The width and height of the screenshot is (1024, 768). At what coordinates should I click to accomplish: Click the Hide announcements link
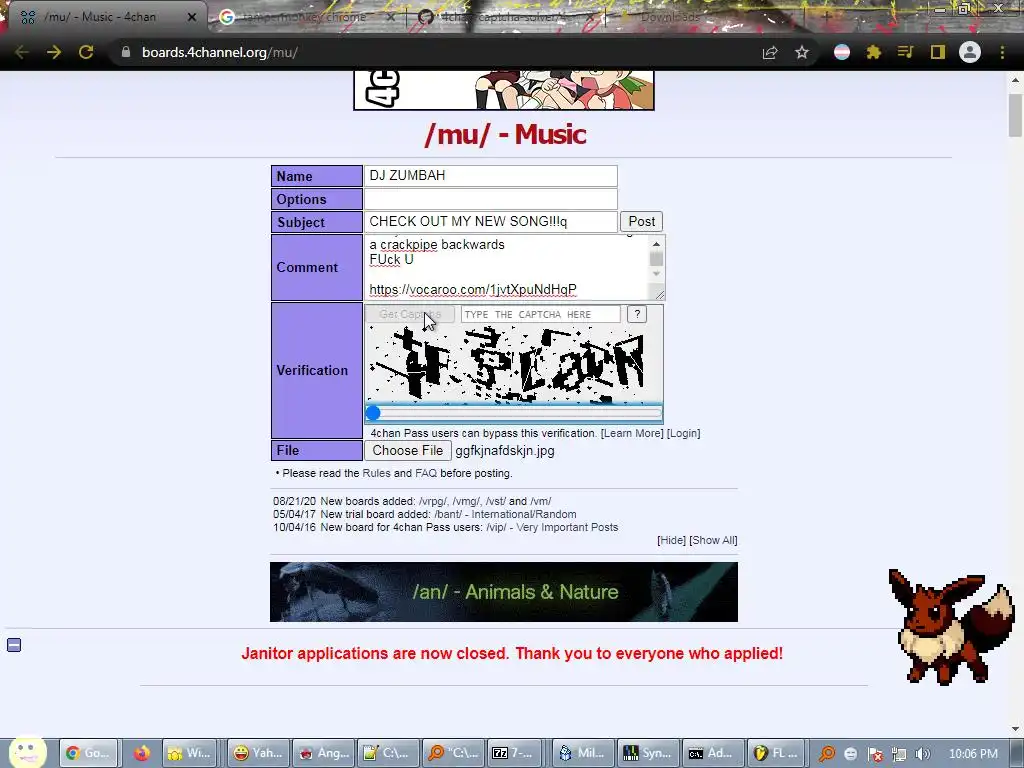(671, 540)
